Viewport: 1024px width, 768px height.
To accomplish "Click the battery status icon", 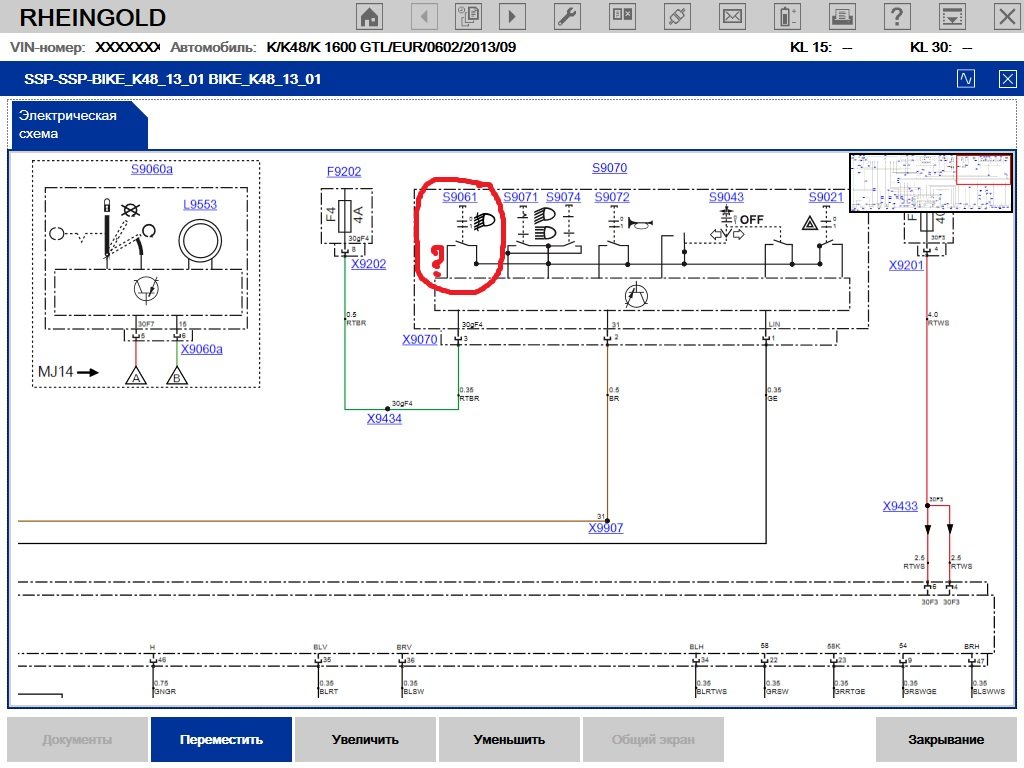I will pyautogui.click(x=789, y=16).
